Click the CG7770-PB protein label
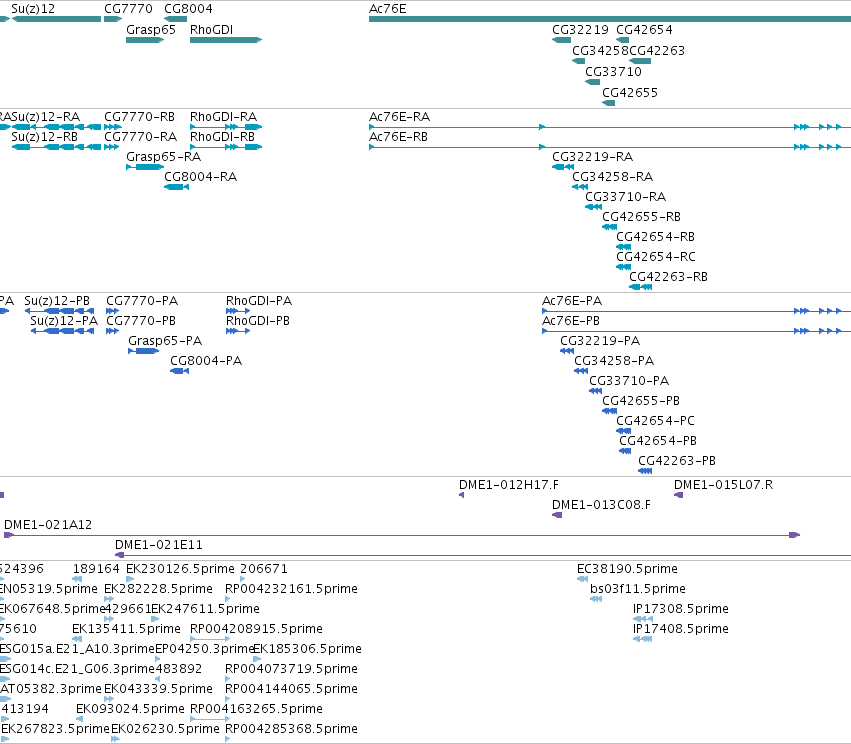The image size is (851, 744). pyautogui.click(x=141, y=321)
